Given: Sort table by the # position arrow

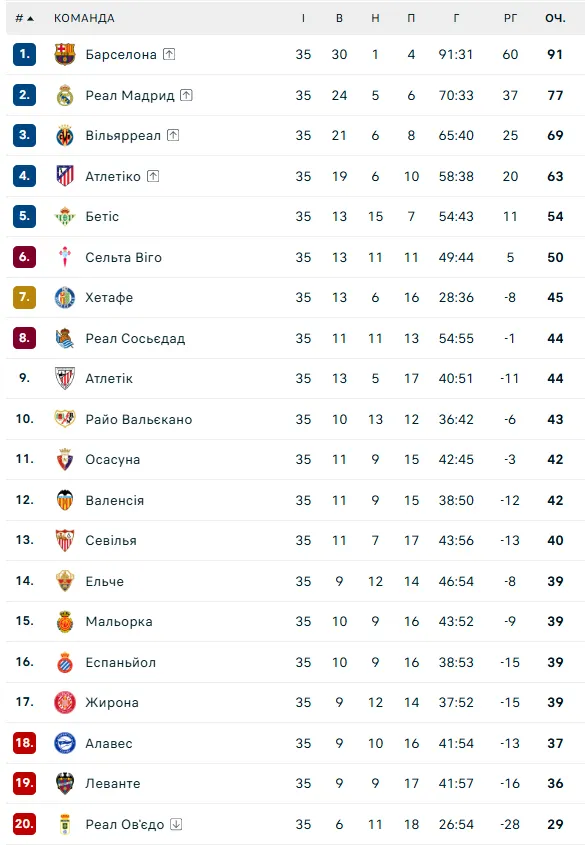Looking at the screenshot, I should coord(24,18).
